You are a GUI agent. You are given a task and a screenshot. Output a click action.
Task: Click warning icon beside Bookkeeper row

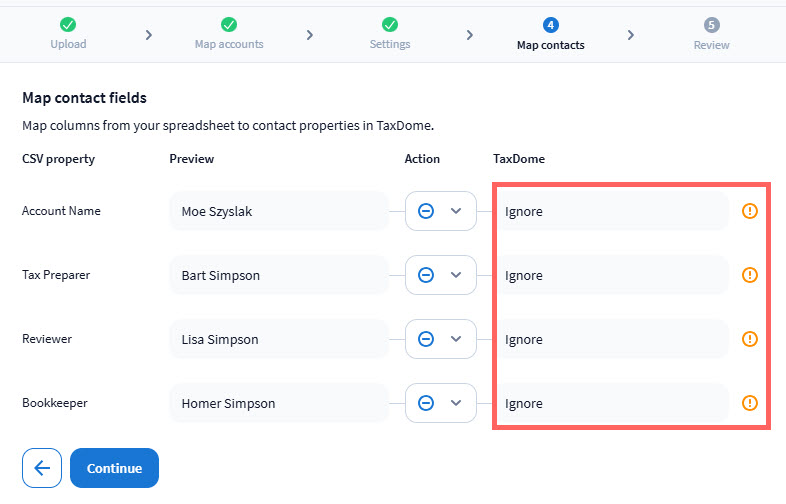[750, 403]
